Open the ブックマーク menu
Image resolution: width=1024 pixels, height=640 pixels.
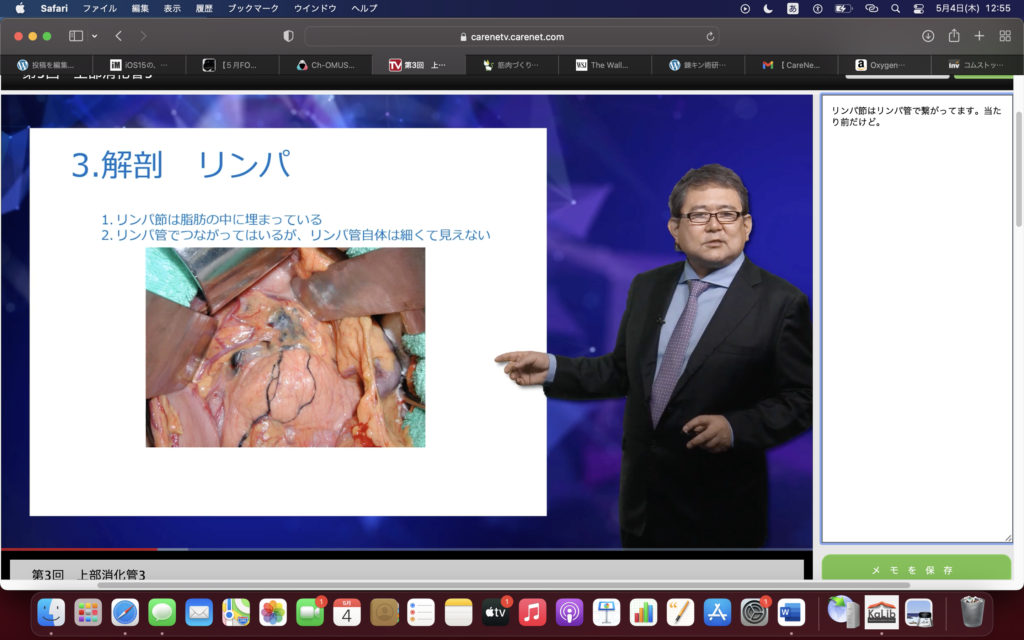pos(253,8)
